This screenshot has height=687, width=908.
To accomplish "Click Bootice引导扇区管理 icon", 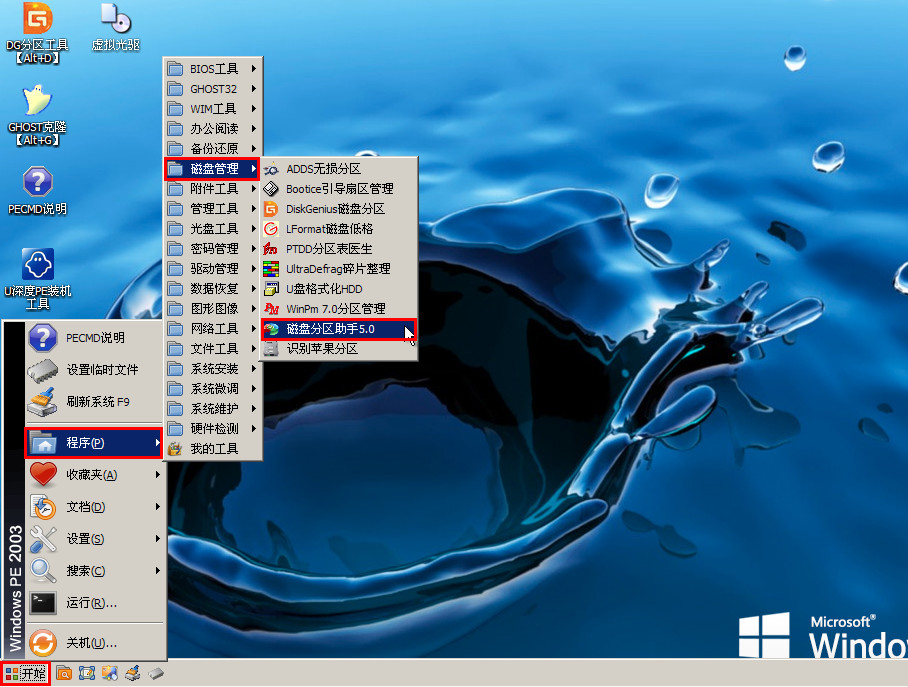I will [271, 189].
